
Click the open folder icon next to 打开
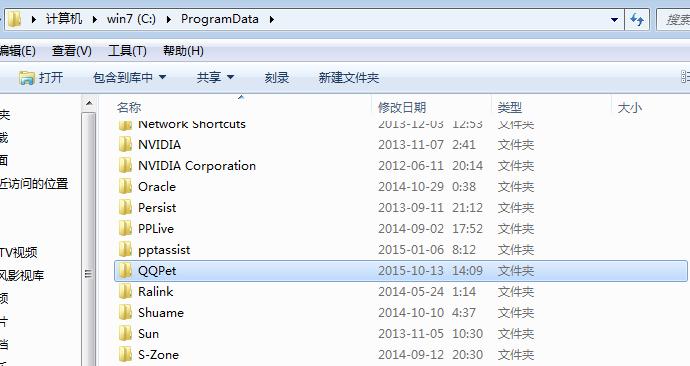point(26,78)
